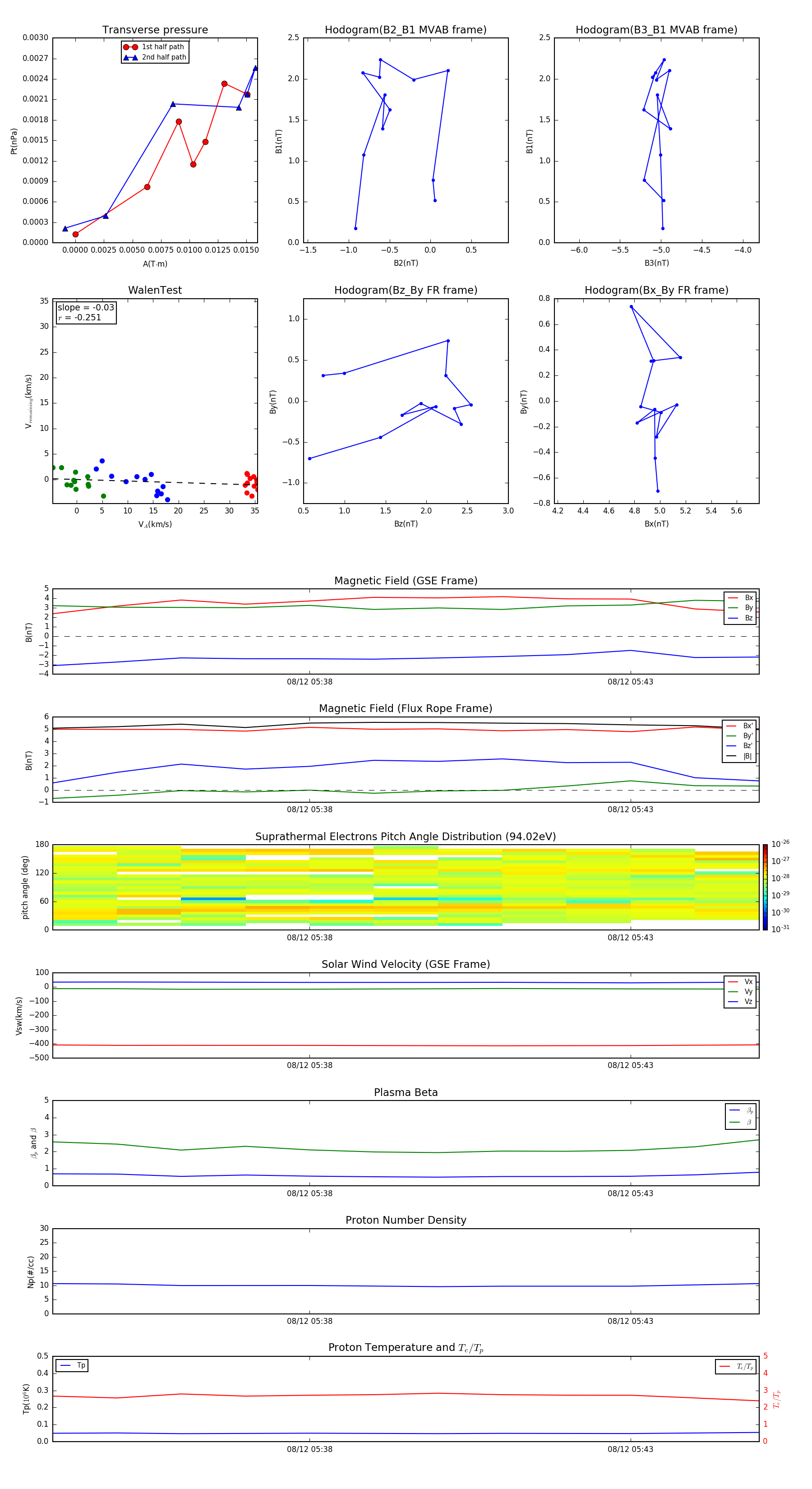Click '2nd half path' legend entry
This screenshot has width=812, height=1489.
coord(155,57)
